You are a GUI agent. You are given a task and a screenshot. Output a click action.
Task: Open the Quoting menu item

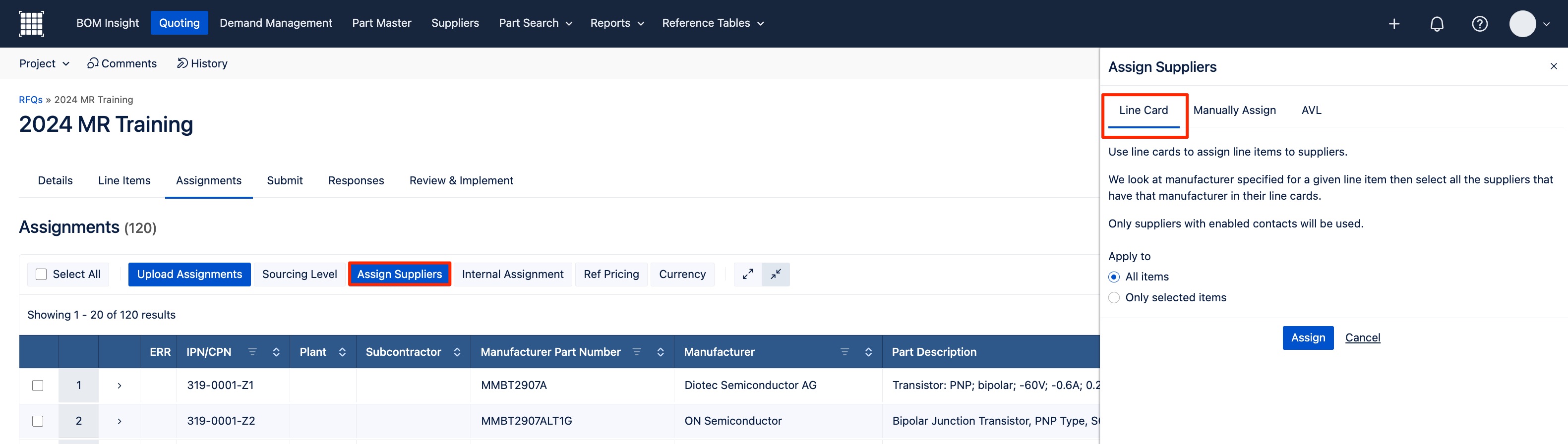coord(180,23)
